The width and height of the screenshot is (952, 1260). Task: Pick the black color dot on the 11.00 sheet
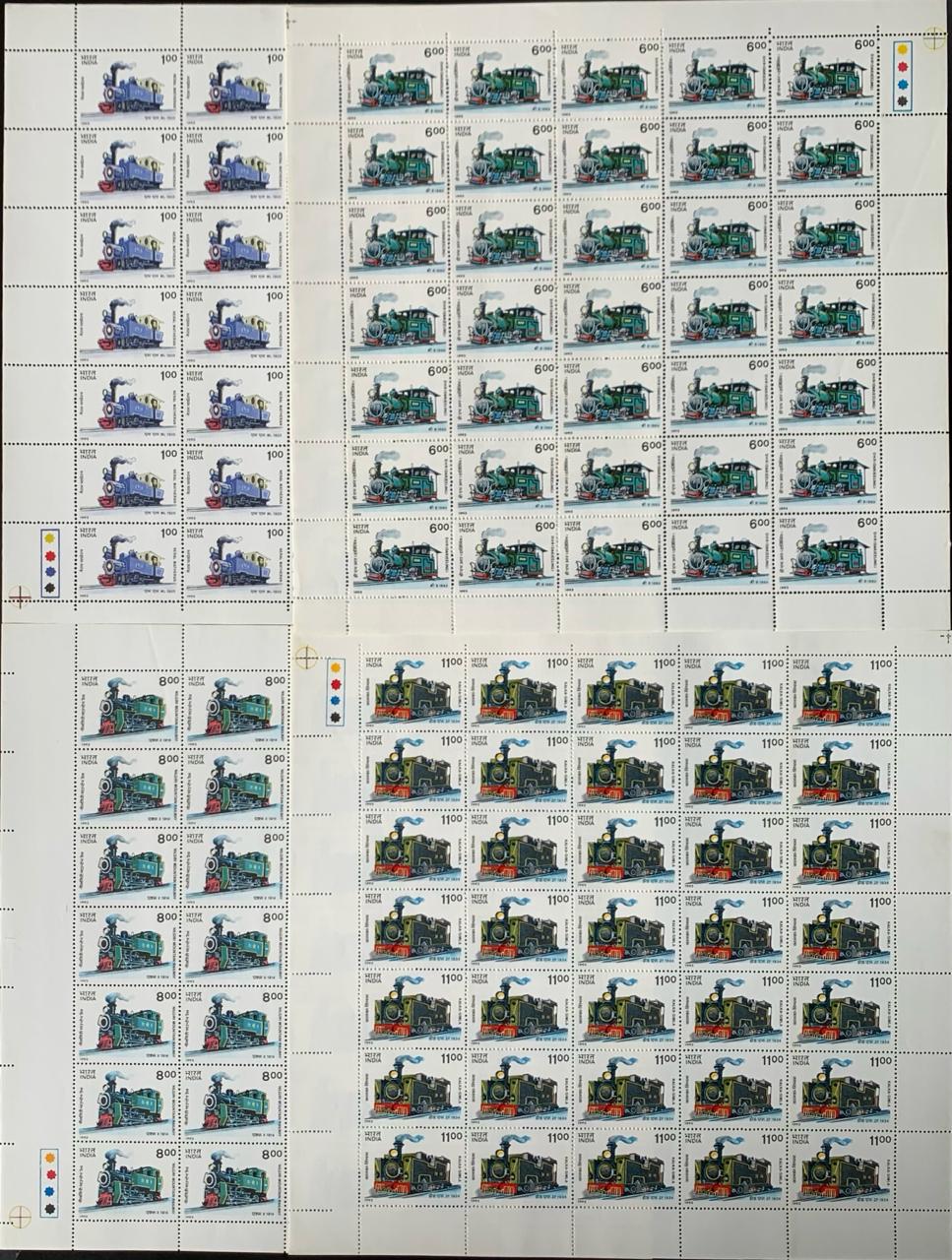pos(336,717)
